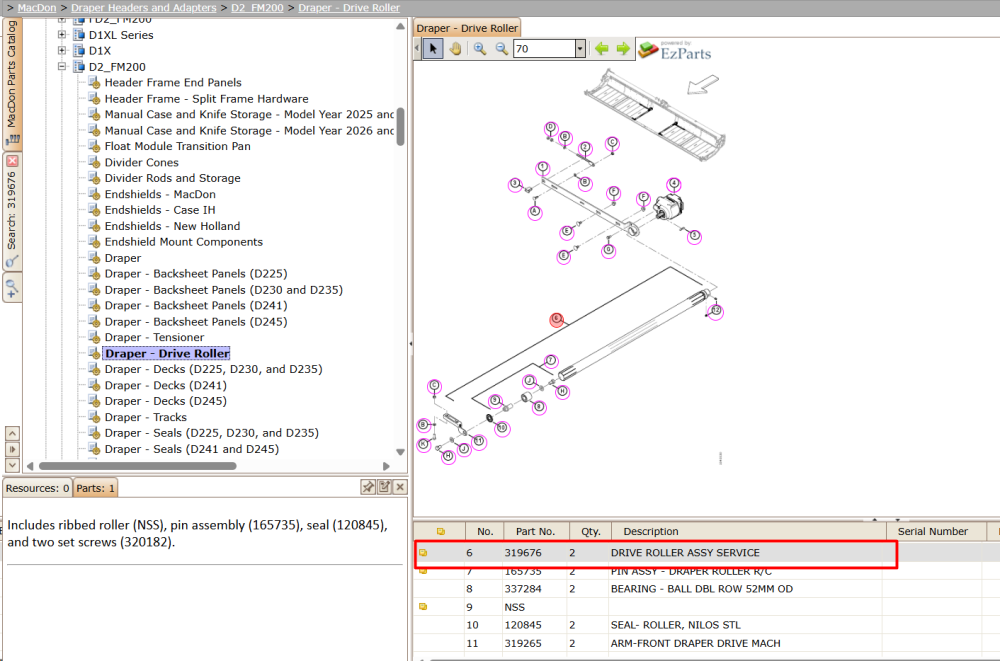Go to previous page with green arrow

tap(601, 48)
